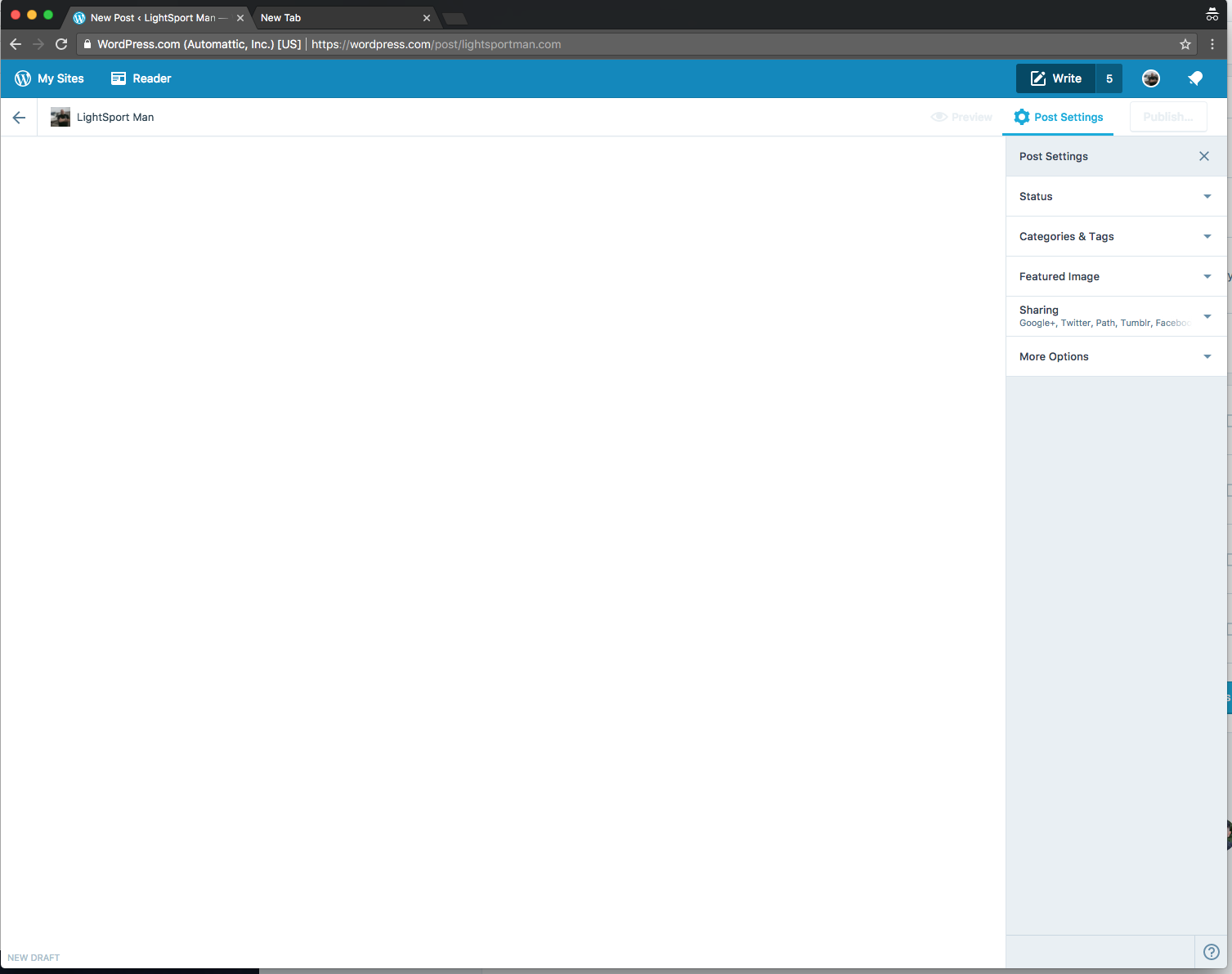Click the secure padlock icon in address bar

point(87,44)
